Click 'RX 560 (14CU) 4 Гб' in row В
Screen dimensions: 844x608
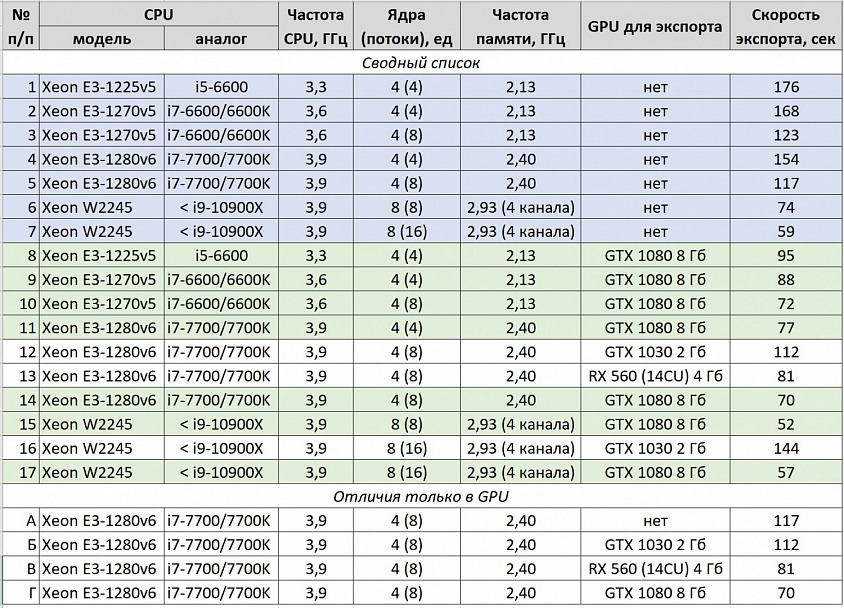pyautogui.click(x=655, y=569)
